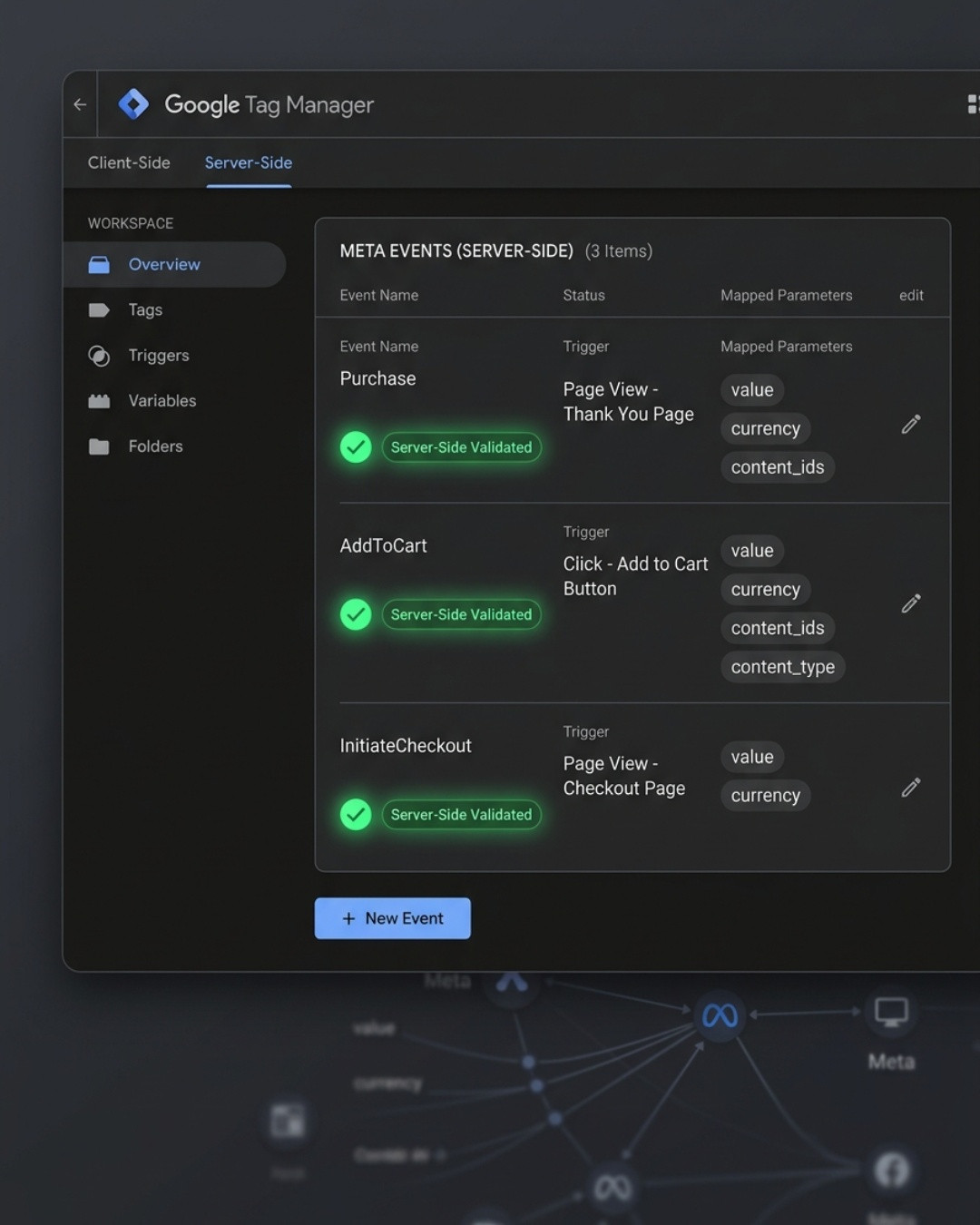Select the Server-Side tab
This screenshot has height=1225, width=980.
(249, 162)
